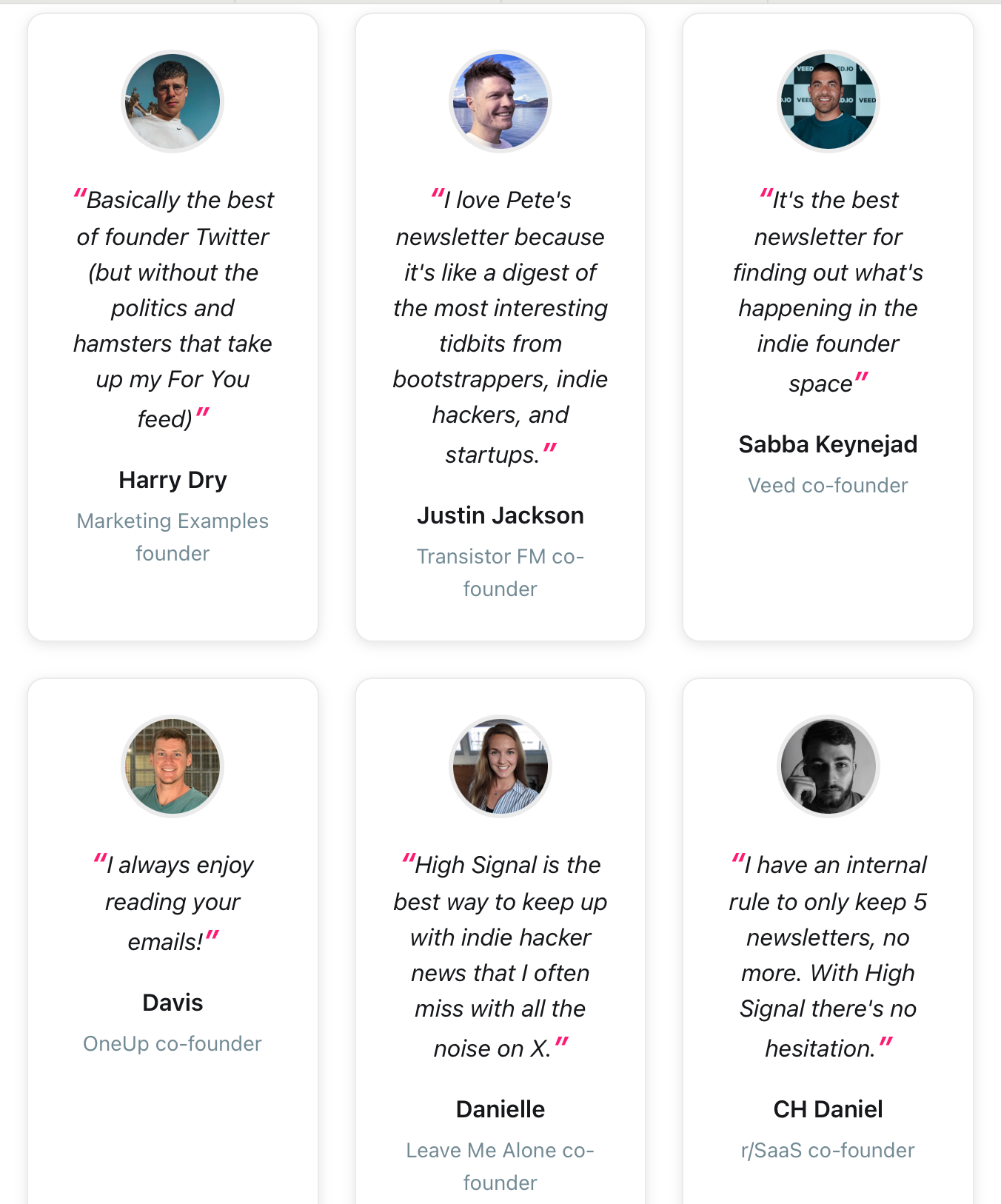Click the CH Daniel name heading
The width and height of the screenshot is (1001, 1204).
click(x=828, y=1109)
